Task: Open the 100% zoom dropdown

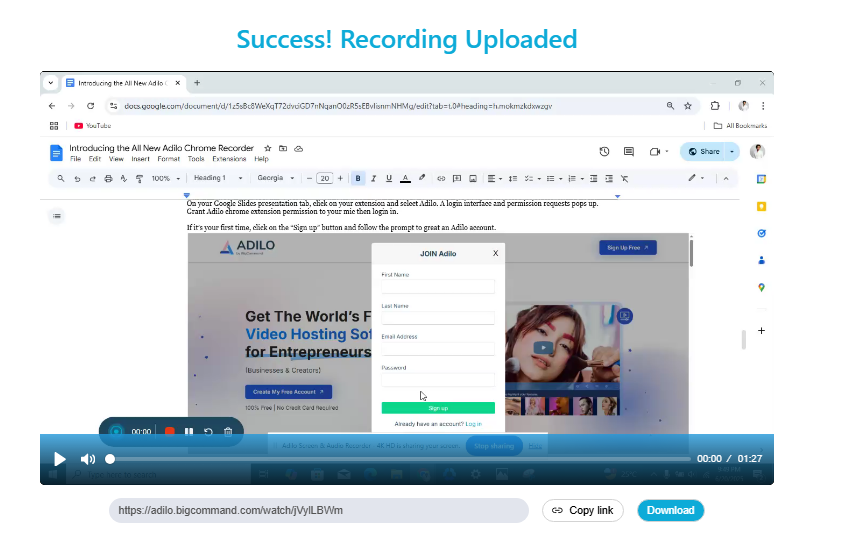Action: coord(165,178)
